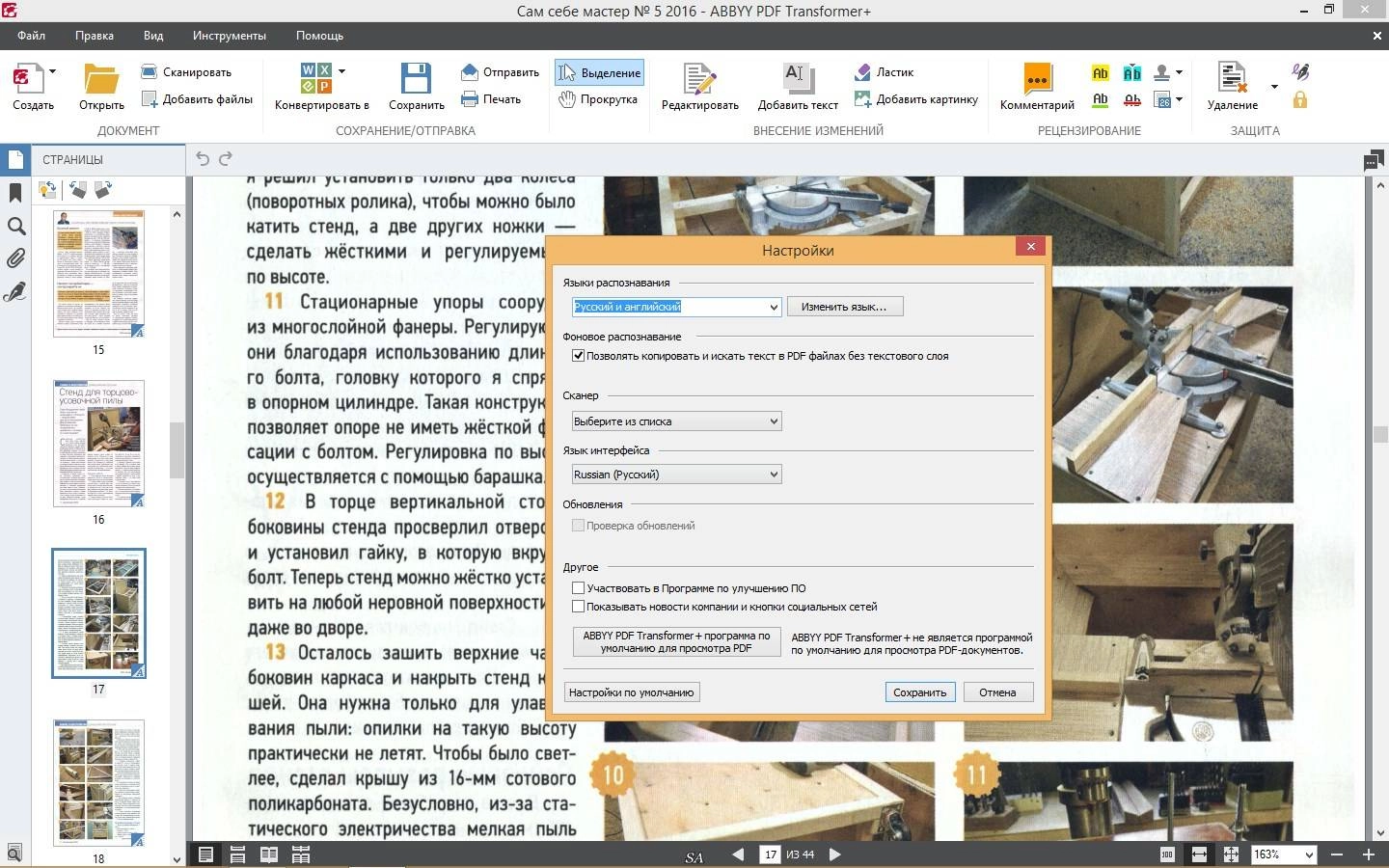Click Добавить файлы in the toolbar
The width and height of the screenshot is (1389, 868).
(197, 98)
